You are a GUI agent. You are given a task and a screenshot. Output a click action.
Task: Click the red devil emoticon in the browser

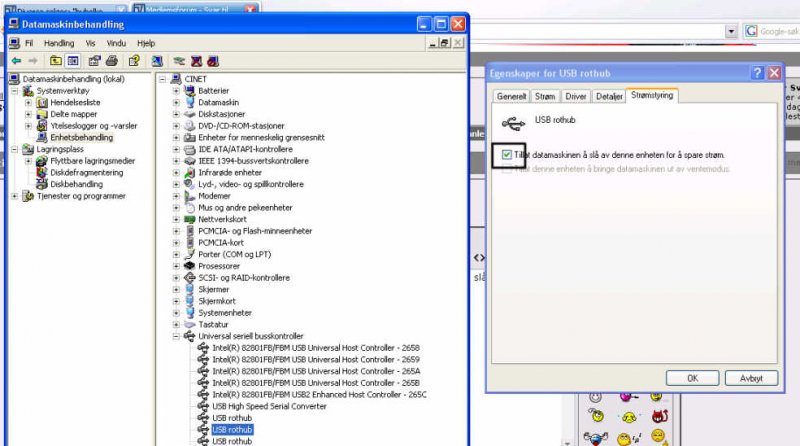pyautogui.click(x=660, y=416)
